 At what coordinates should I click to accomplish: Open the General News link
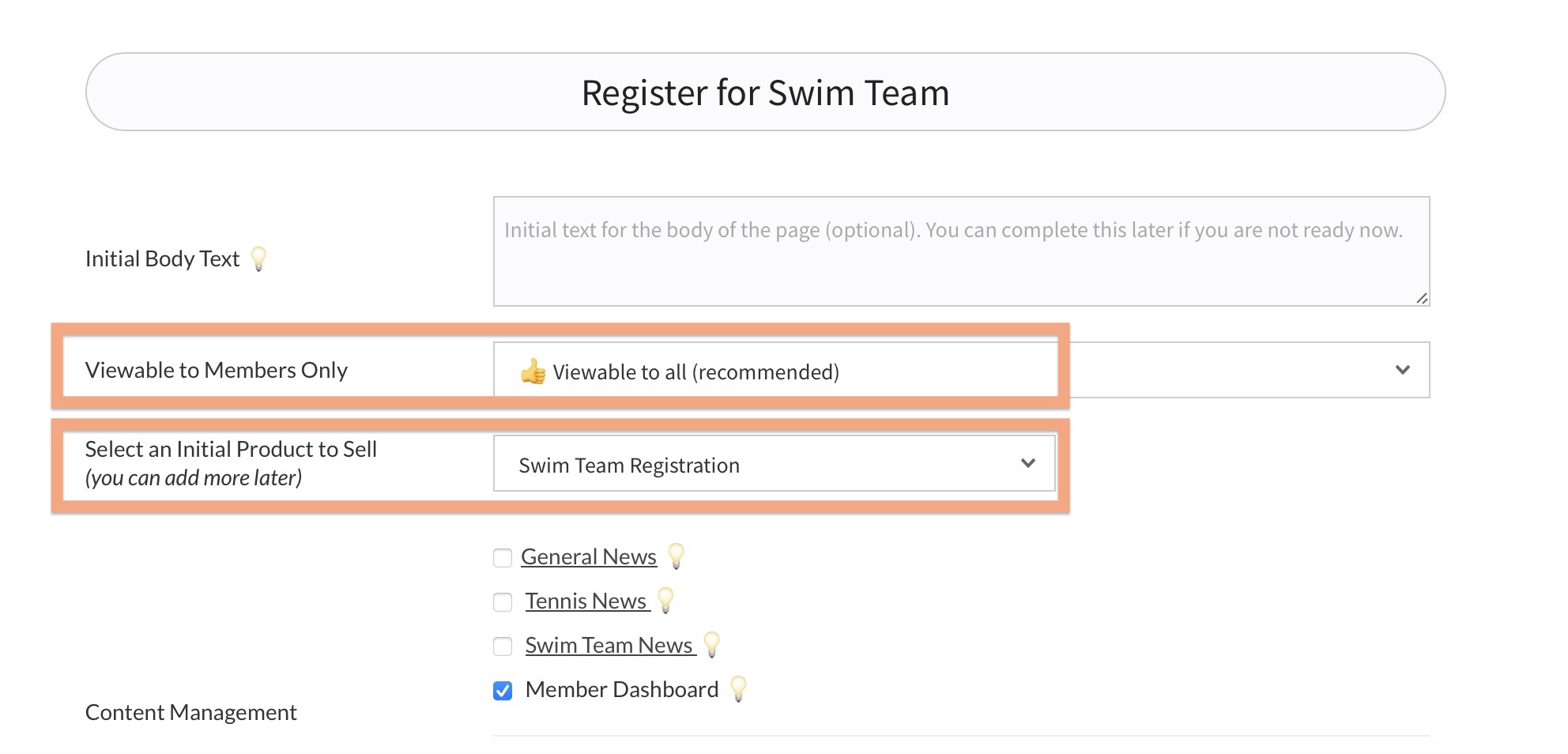[589, 557]
